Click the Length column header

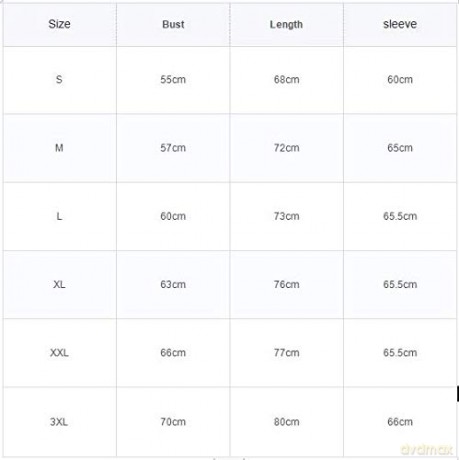(x=286, y=24)
